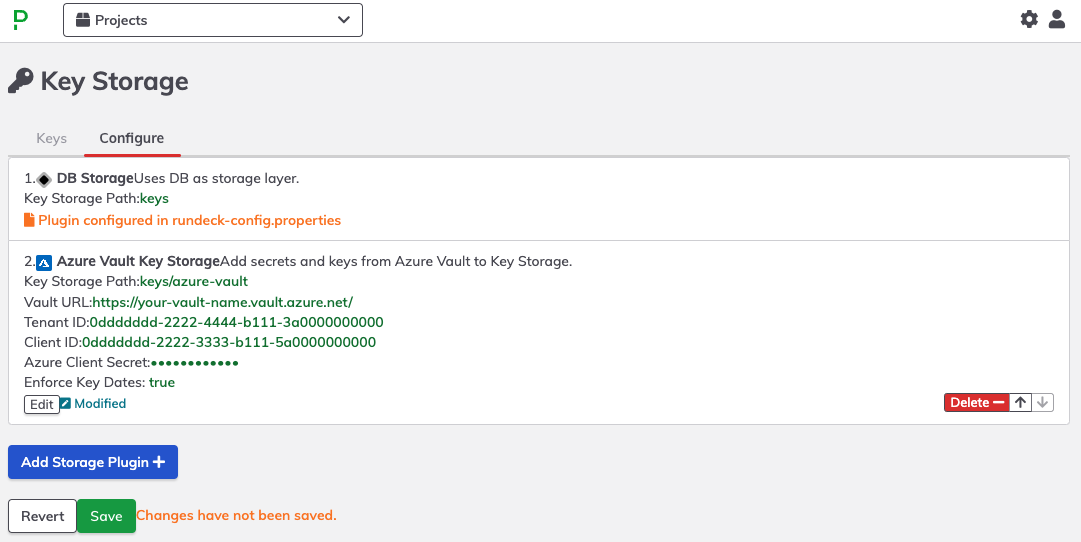Click Add Storage Plugin button
Screen dimensions: 1081x542
click(x=93, y=462)
